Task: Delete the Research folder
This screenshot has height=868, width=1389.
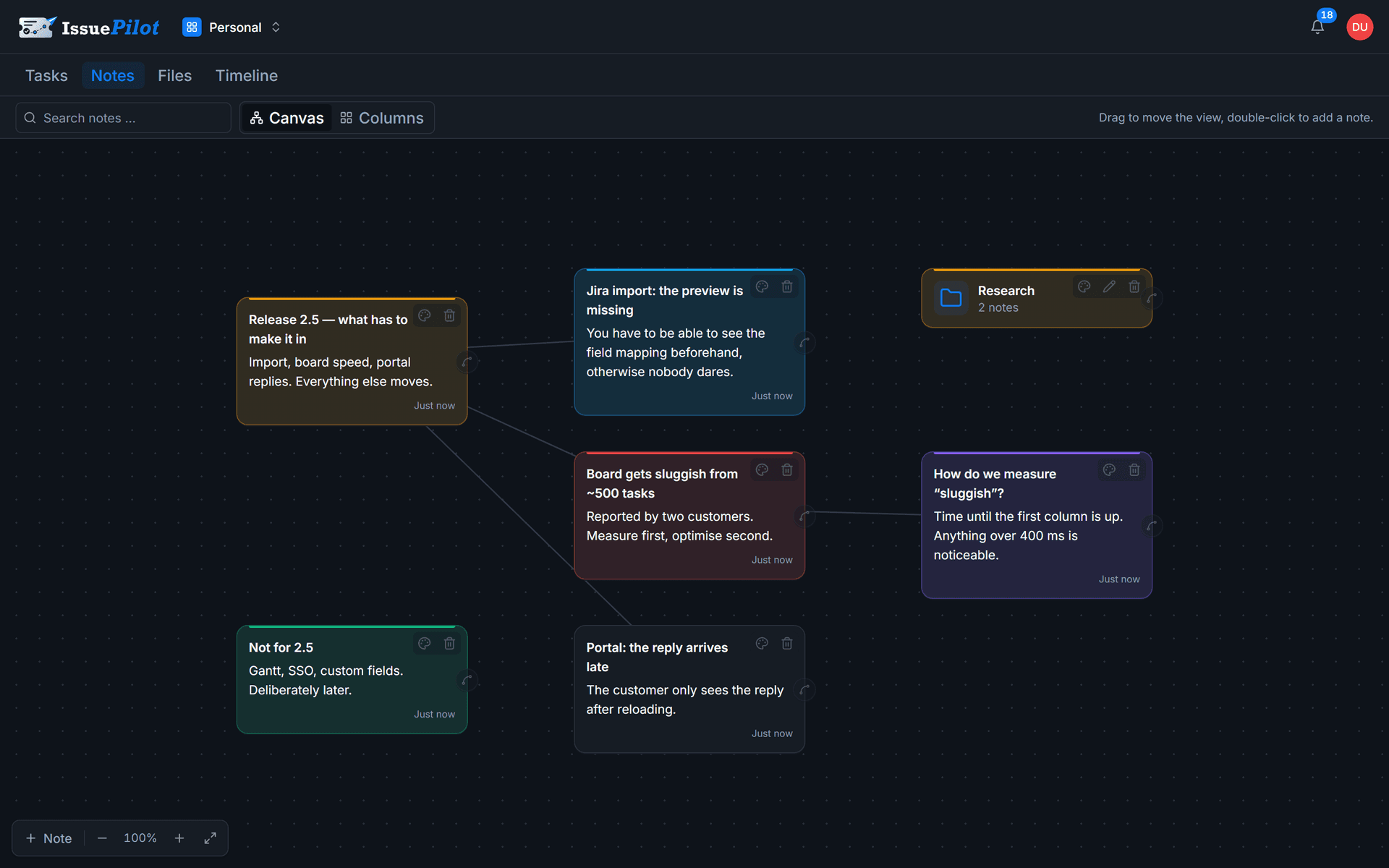Action: tap(1134, 286)
